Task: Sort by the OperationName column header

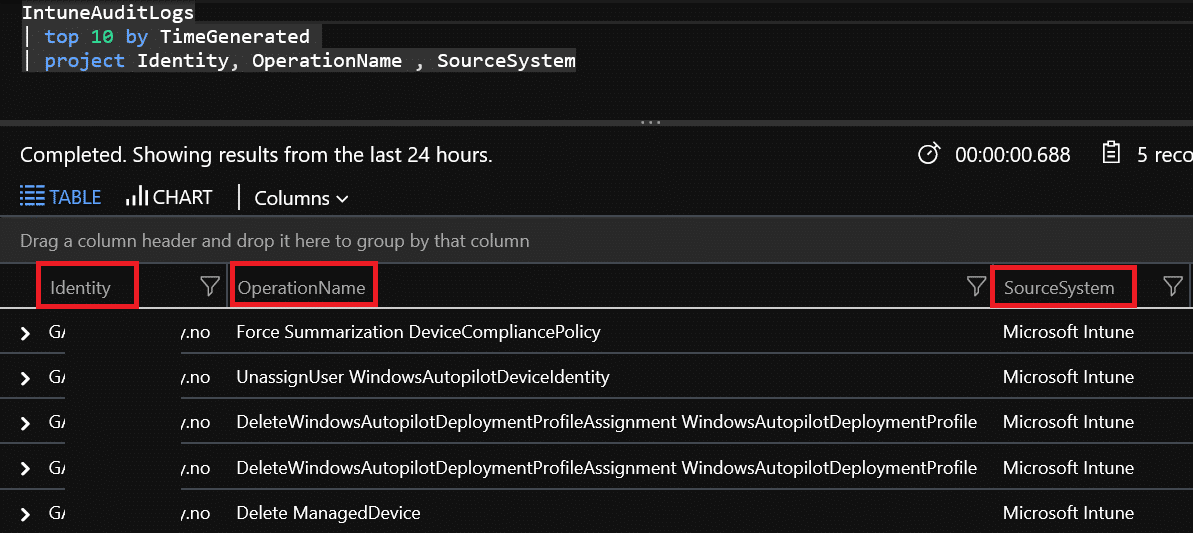Action: point(301,288)
